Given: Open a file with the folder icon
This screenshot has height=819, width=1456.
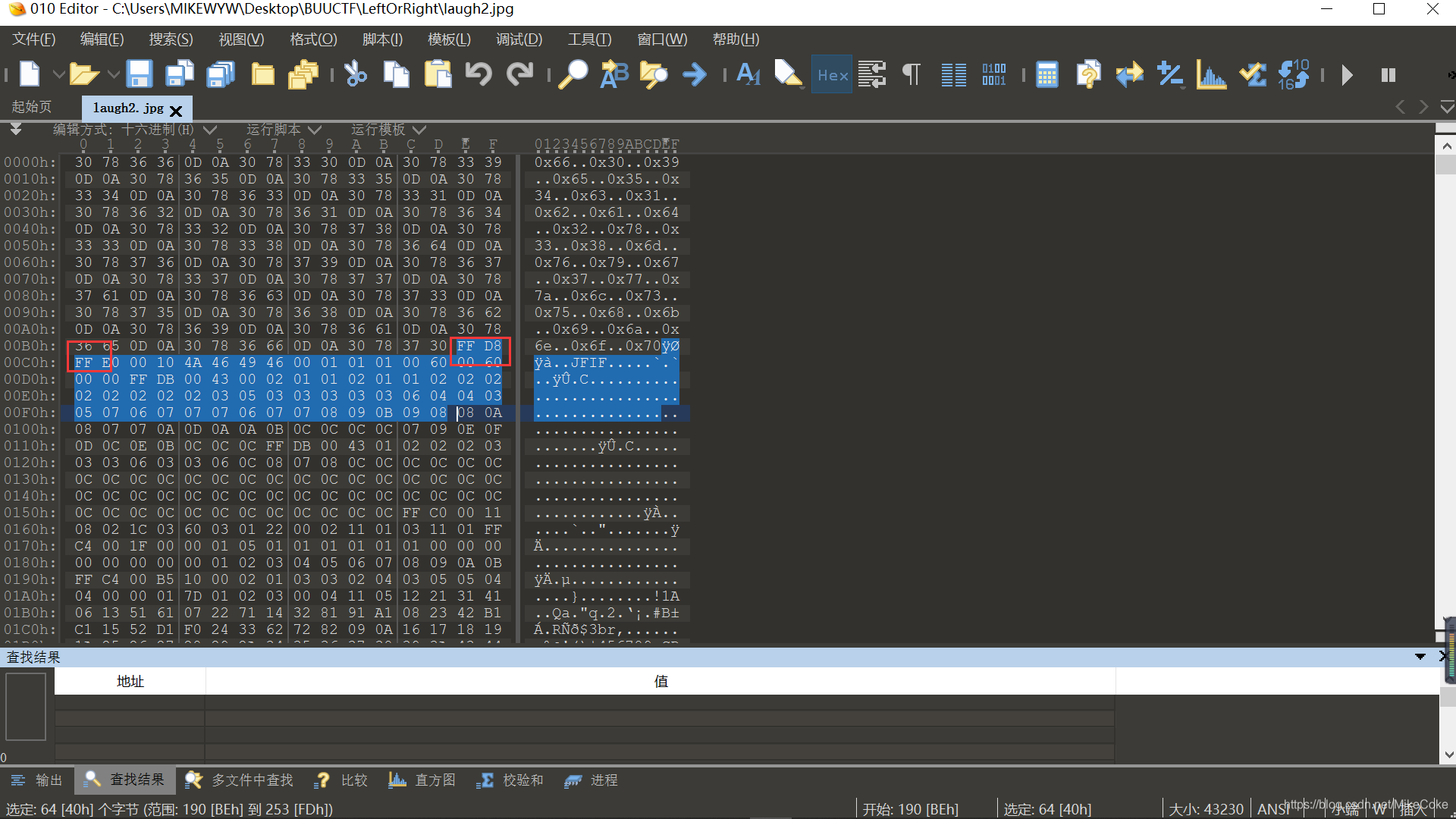Looking at the screenshot, I should coord(83,74).
